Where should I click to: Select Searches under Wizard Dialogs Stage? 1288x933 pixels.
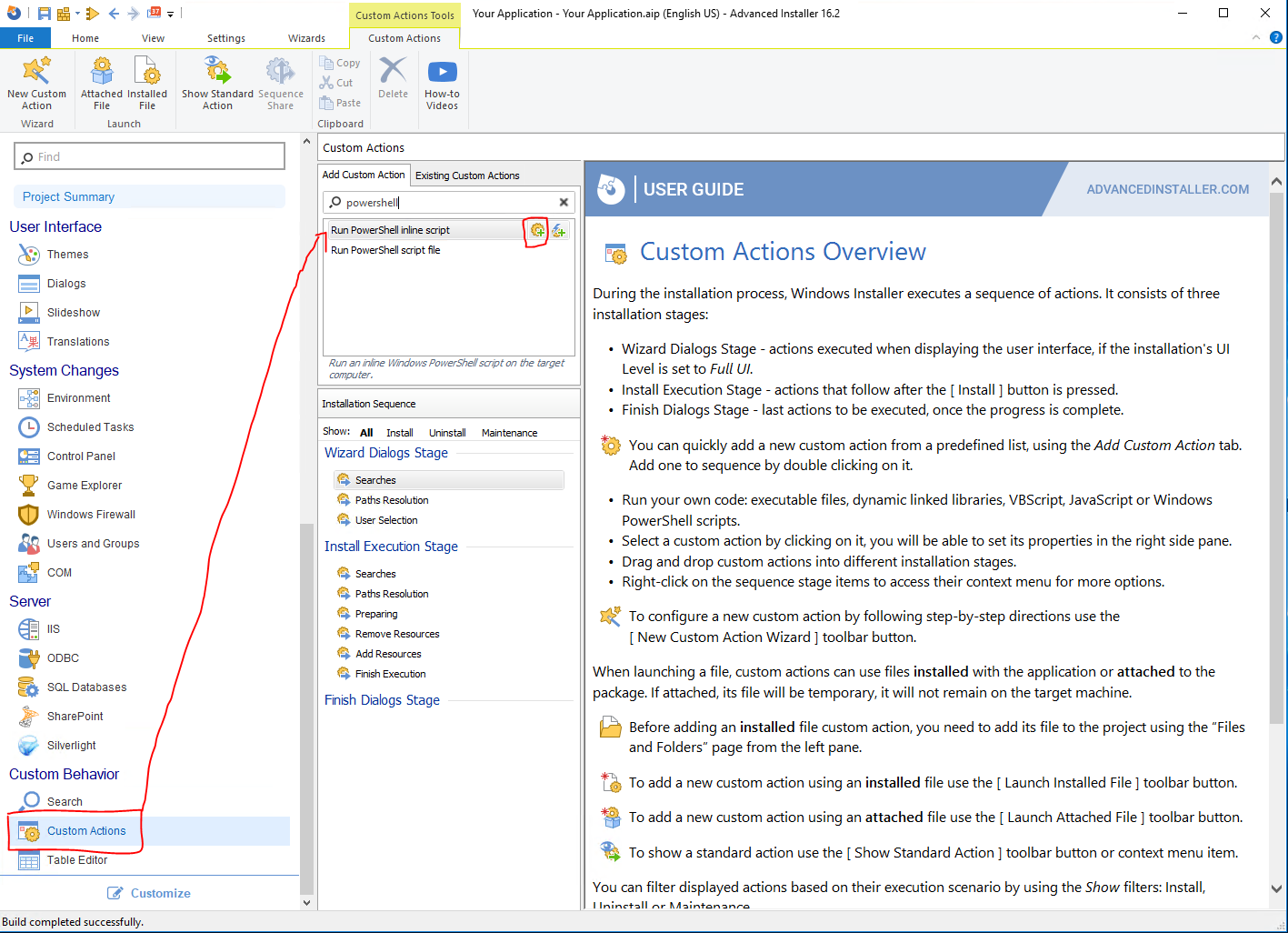(x=449, y=480)
